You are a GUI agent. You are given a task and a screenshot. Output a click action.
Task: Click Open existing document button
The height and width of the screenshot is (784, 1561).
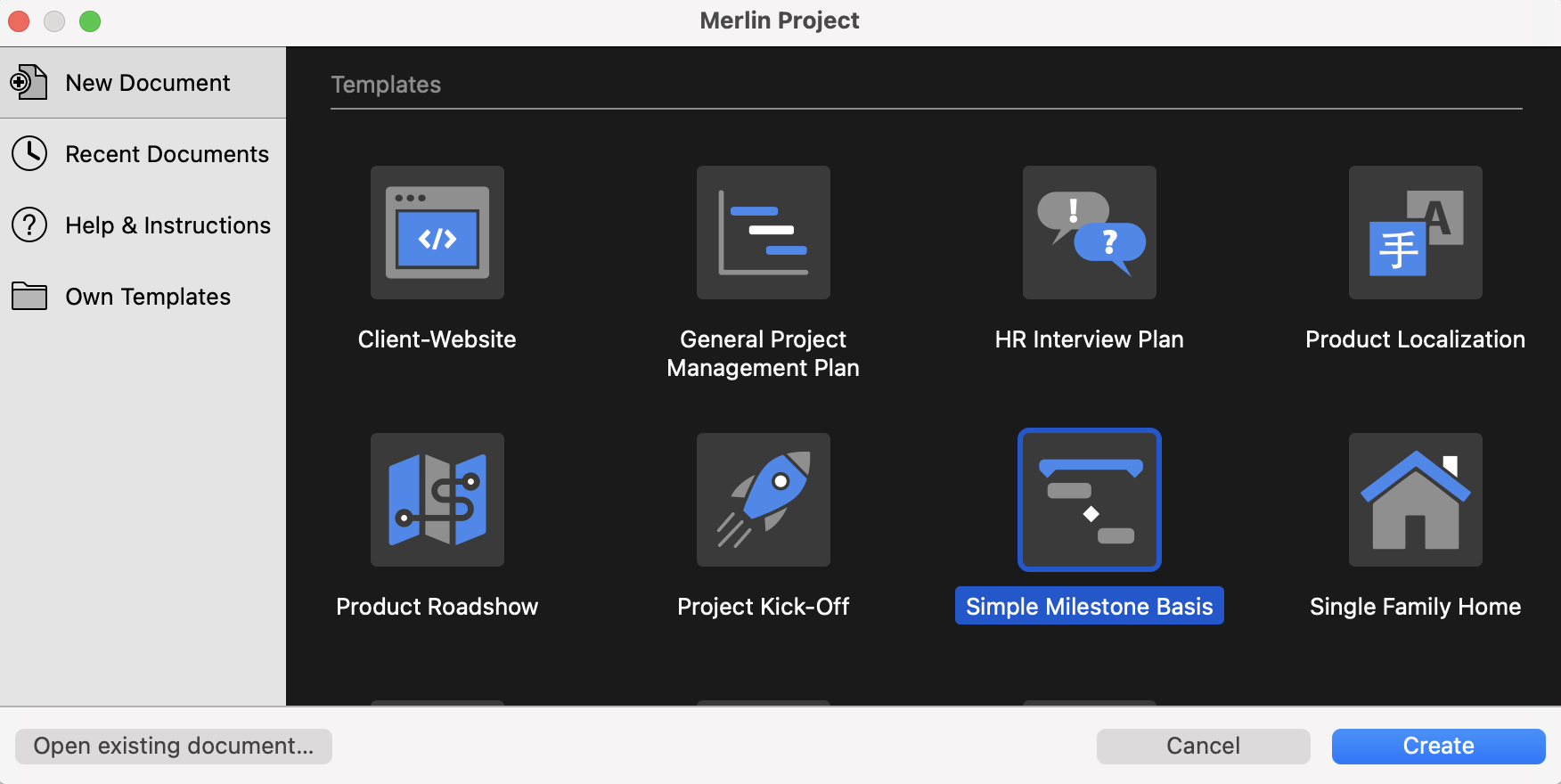tap(174, 746)
